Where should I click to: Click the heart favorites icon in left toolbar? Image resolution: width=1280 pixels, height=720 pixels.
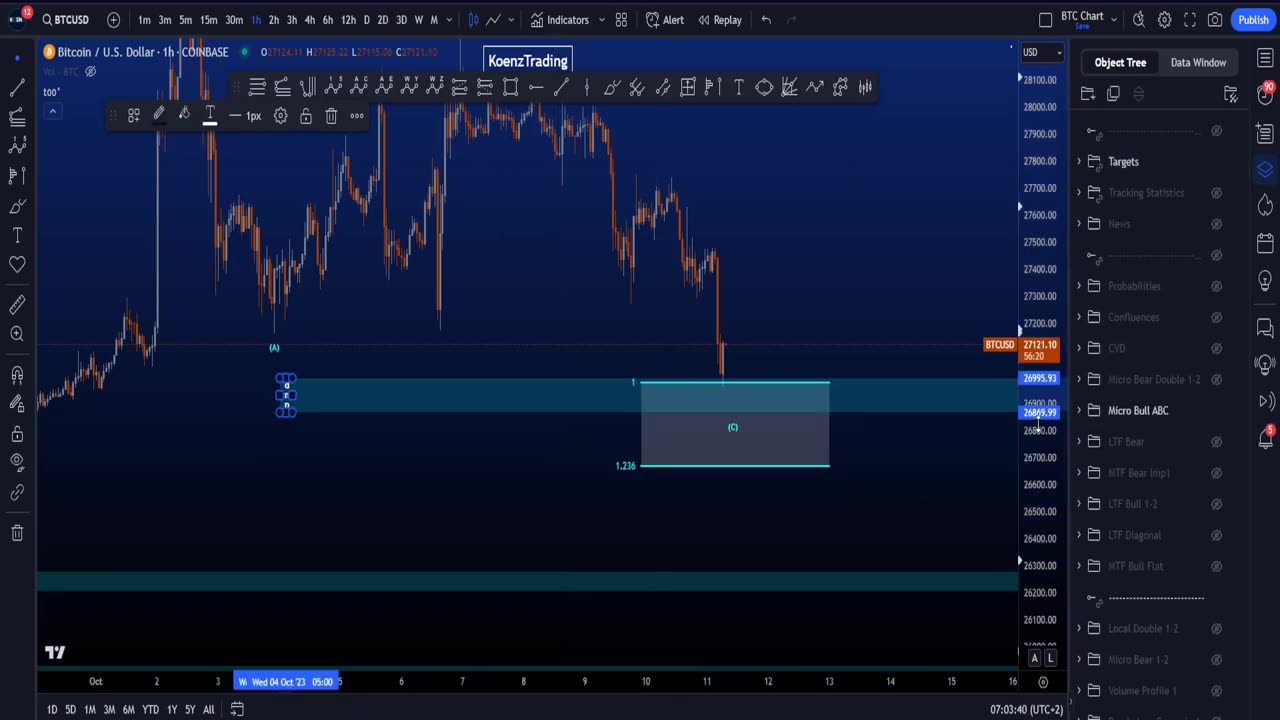pyautogui.click(x=17, y=265)
